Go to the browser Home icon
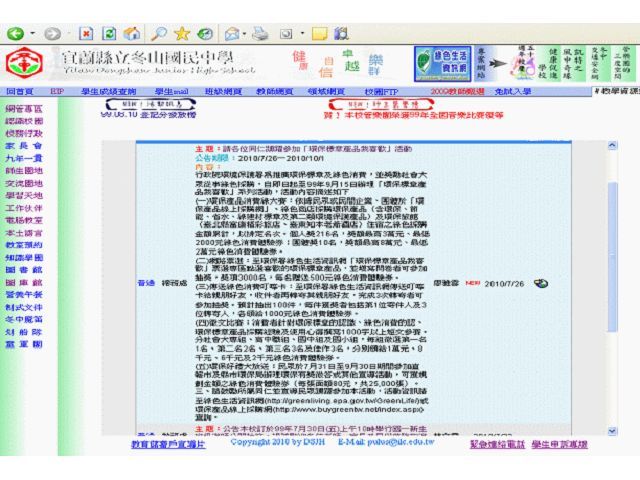The height and width of the screenshot is (480, 640). (131, 33)
